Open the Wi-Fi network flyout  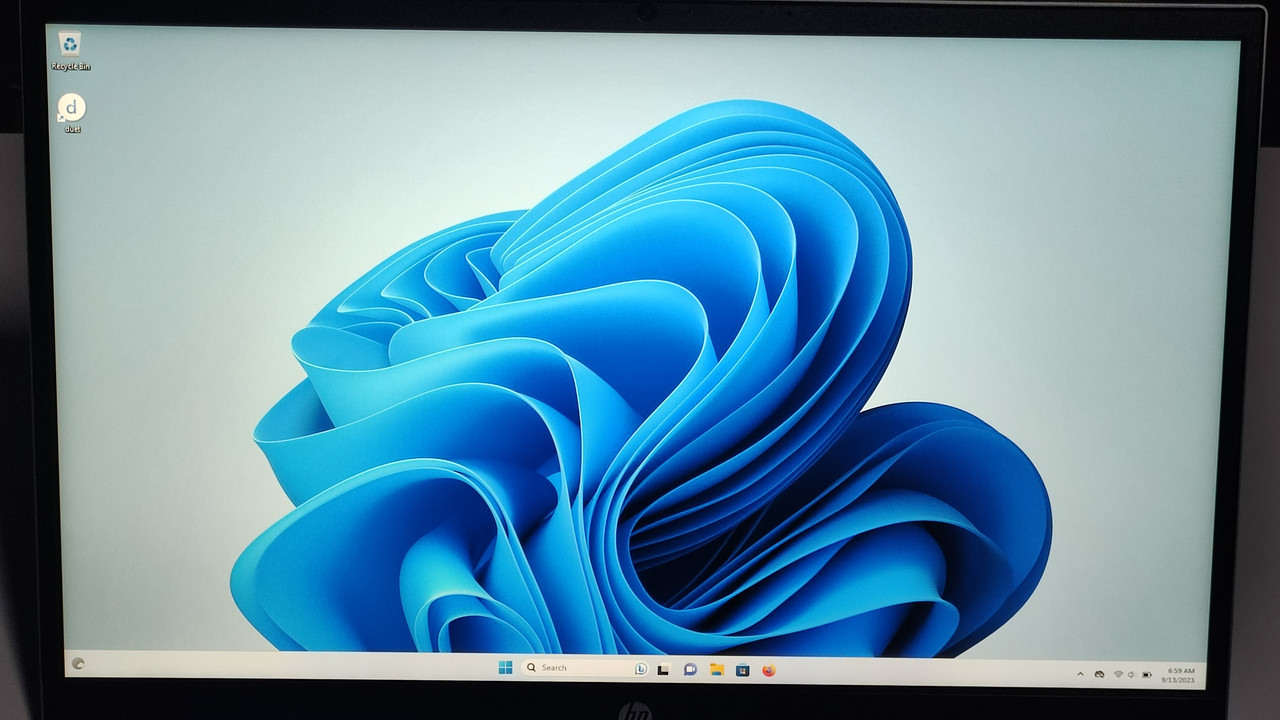click(1118, 674)
